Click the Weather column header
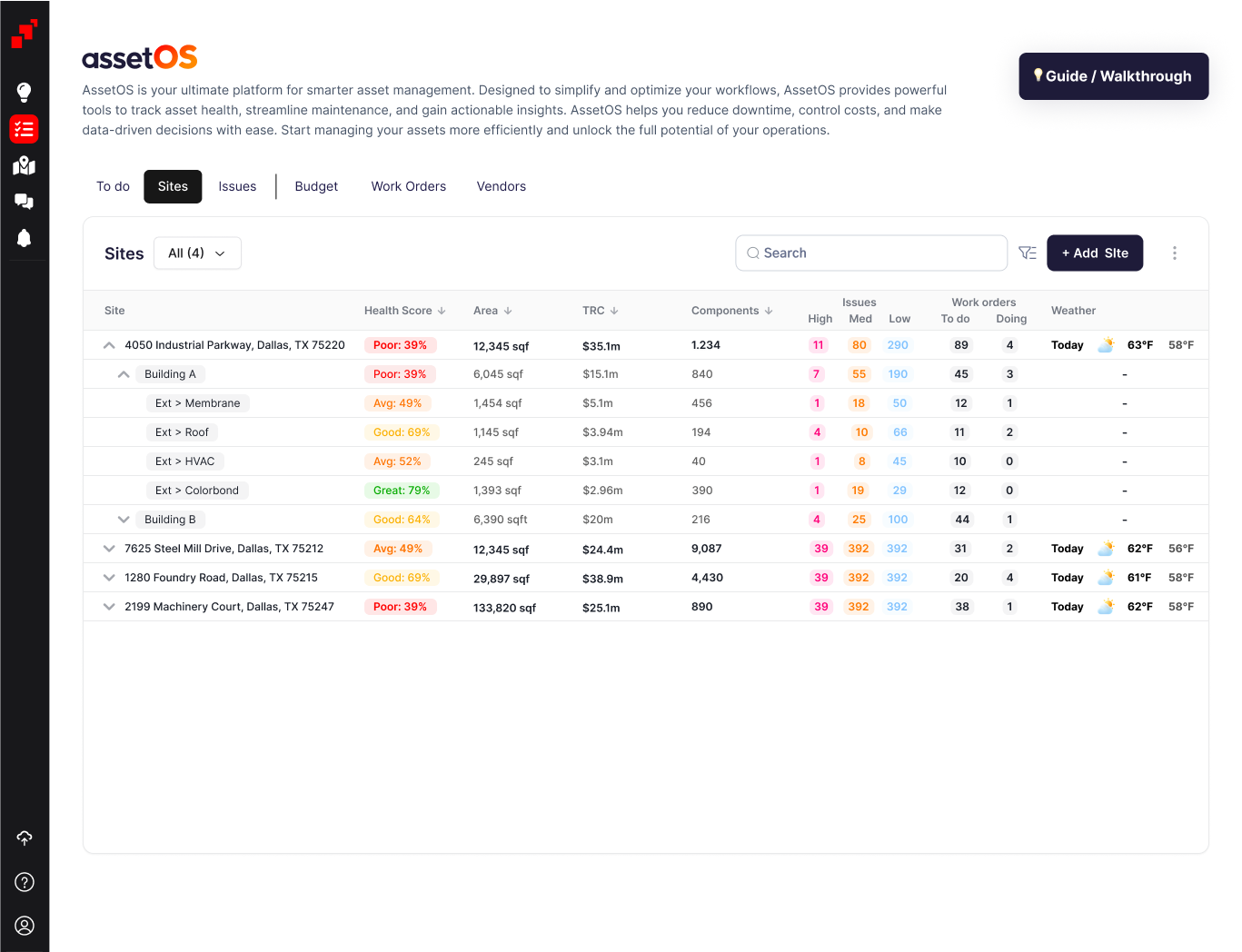Image resolution: width=1242 pixels, height=952 pixels. (1073, 311)
